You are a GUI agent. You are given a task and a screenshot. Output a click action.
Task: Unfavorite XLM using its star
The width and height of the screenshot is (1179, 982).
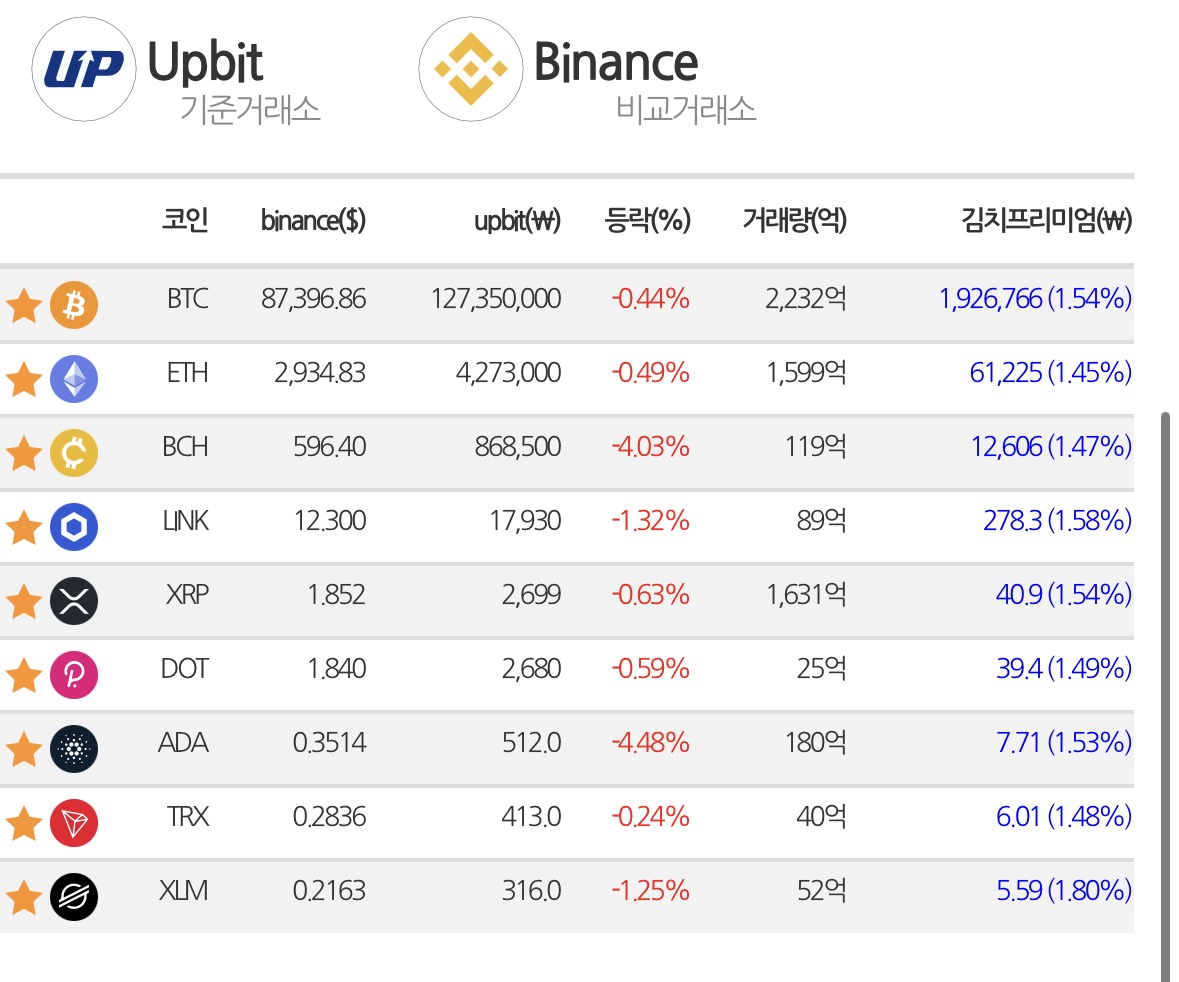point(23,897)
